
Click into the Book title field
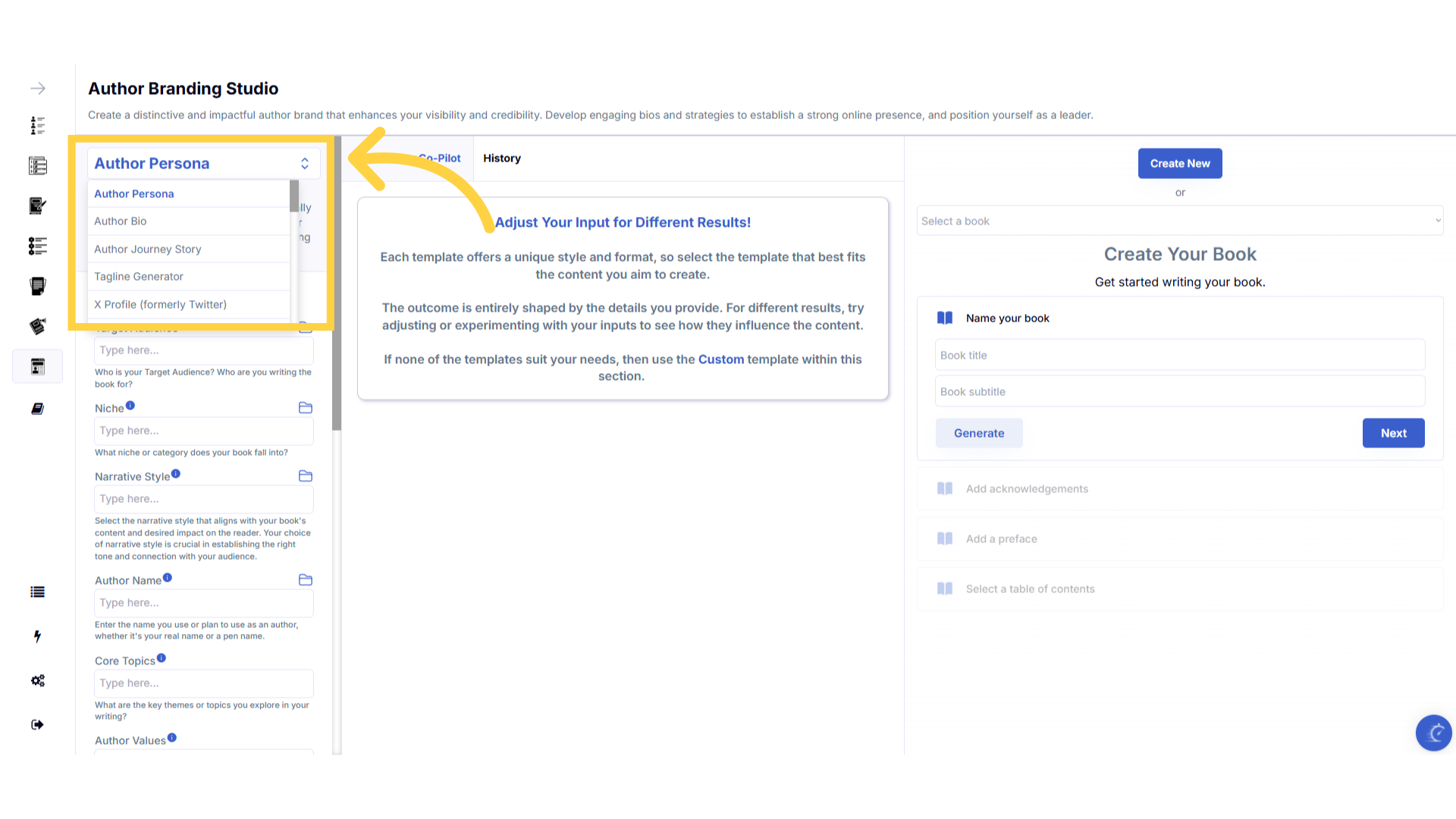point(1180,355)
